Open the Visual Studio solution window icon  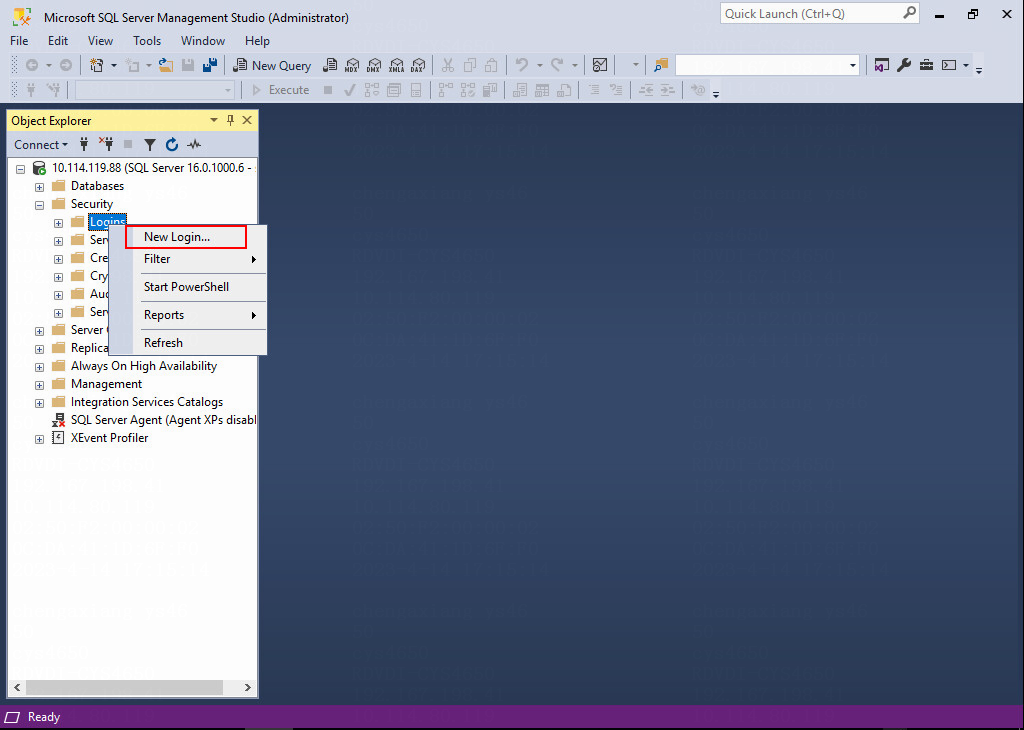[x=882, y=65]
